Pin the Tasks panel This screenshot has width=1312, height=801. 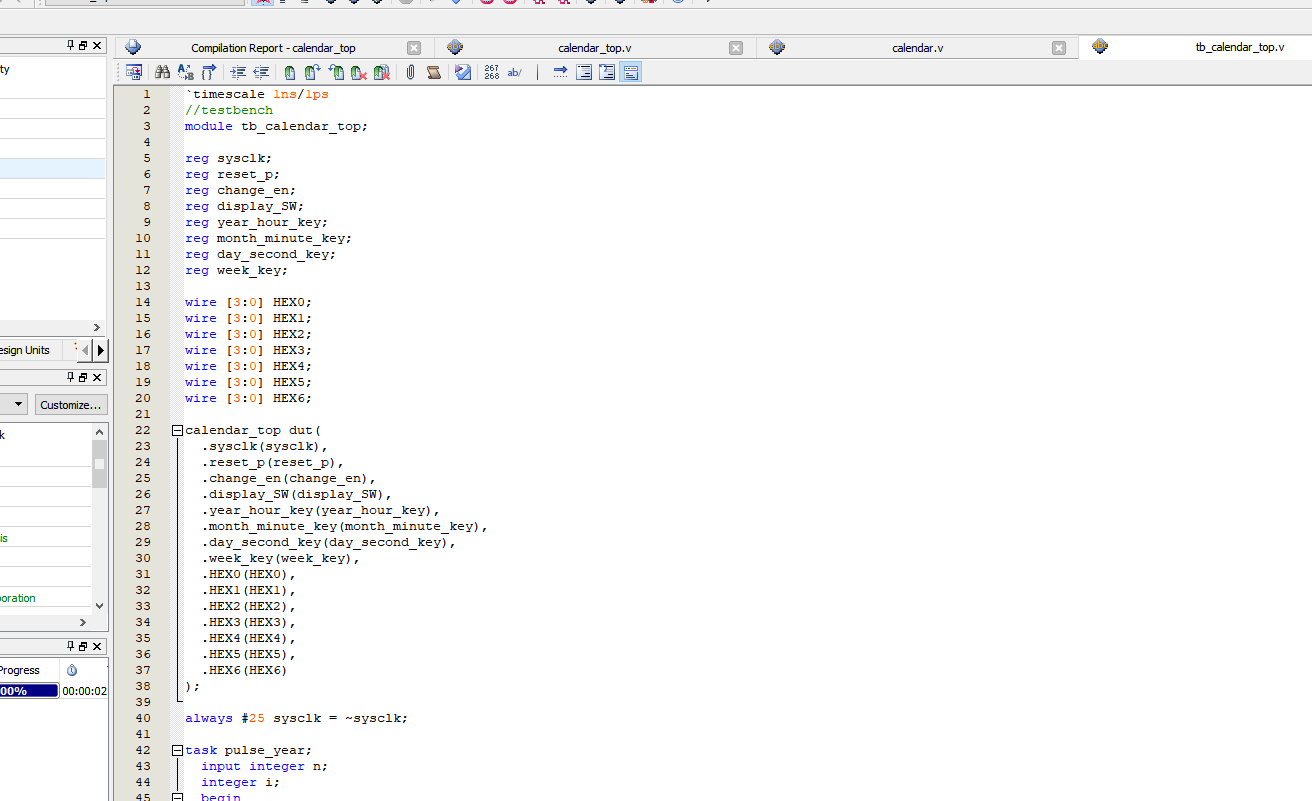pyautogui.click(x=70, y=377)
